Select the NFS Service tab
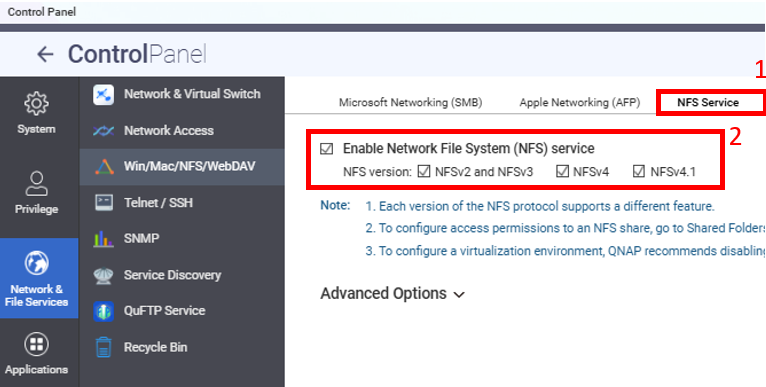The width and height of the screenshot is (766, 387). [x=708, y=103]
